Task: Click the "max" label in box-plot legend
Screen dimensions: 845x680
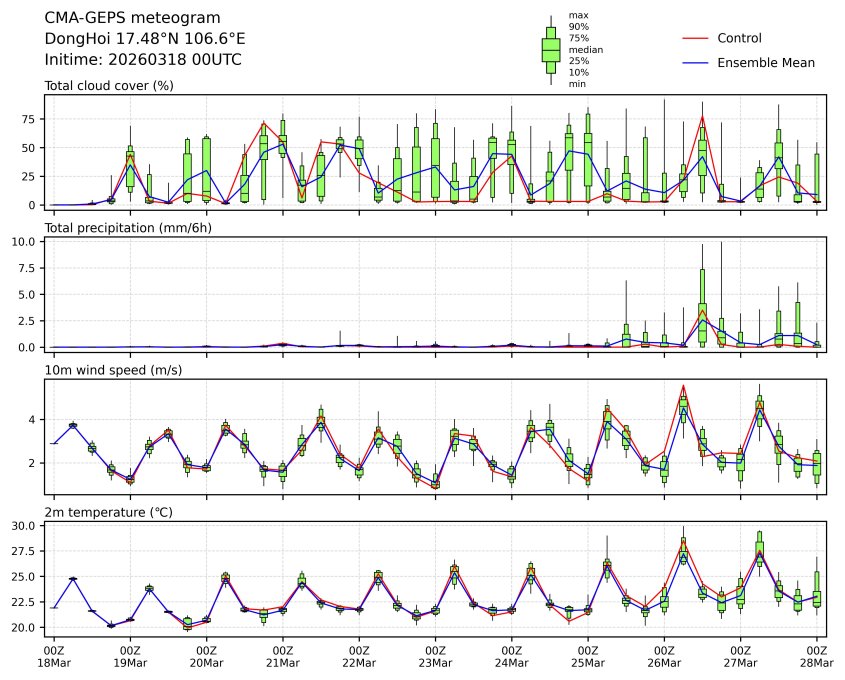Action: click(x=577, y=15)
